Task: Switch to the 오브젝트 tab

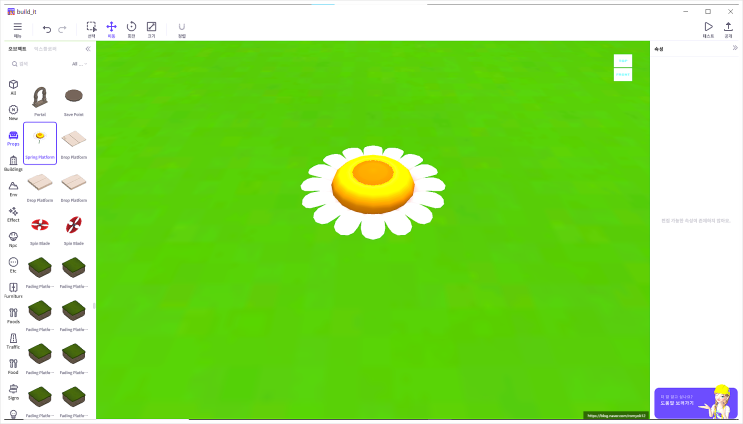Action: 18,49
